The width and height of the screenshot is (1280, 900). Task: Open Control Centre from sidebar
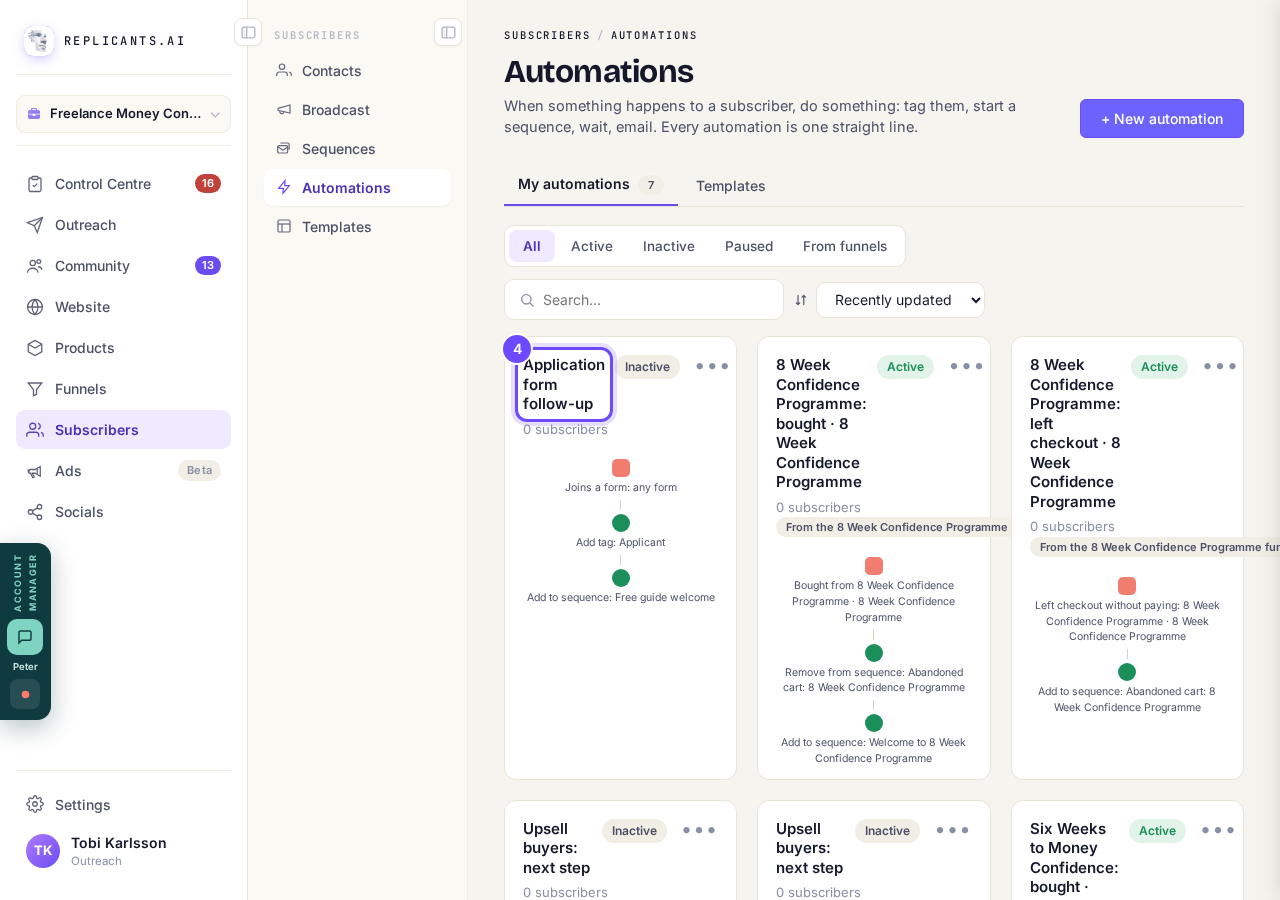tap(123, 184)
